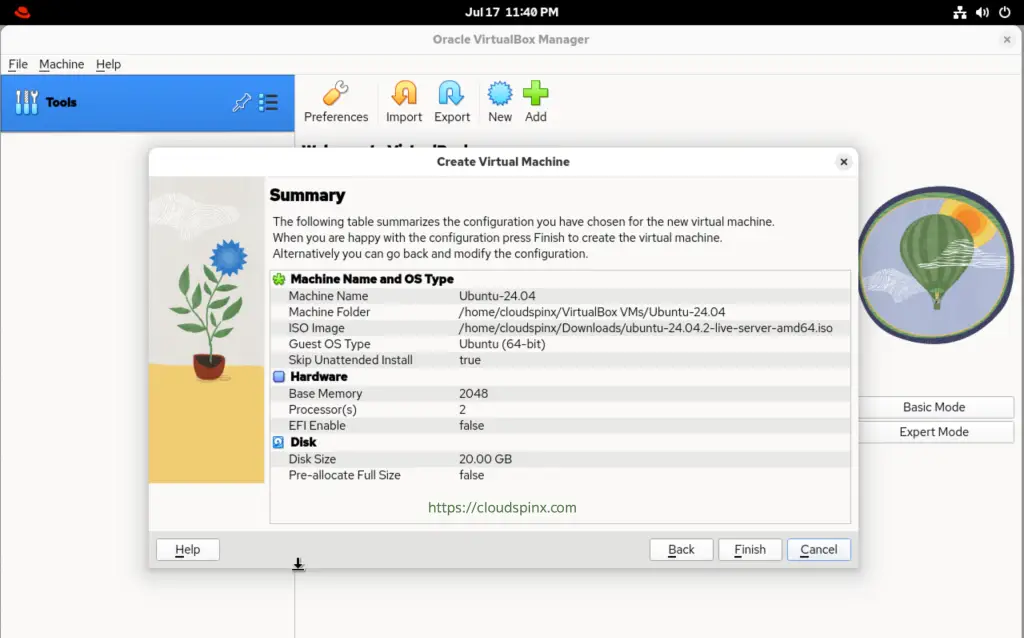The image size is (1024, 638).
Task: Open the Red Hat activities menu icon
Action: tap(20, 12)
